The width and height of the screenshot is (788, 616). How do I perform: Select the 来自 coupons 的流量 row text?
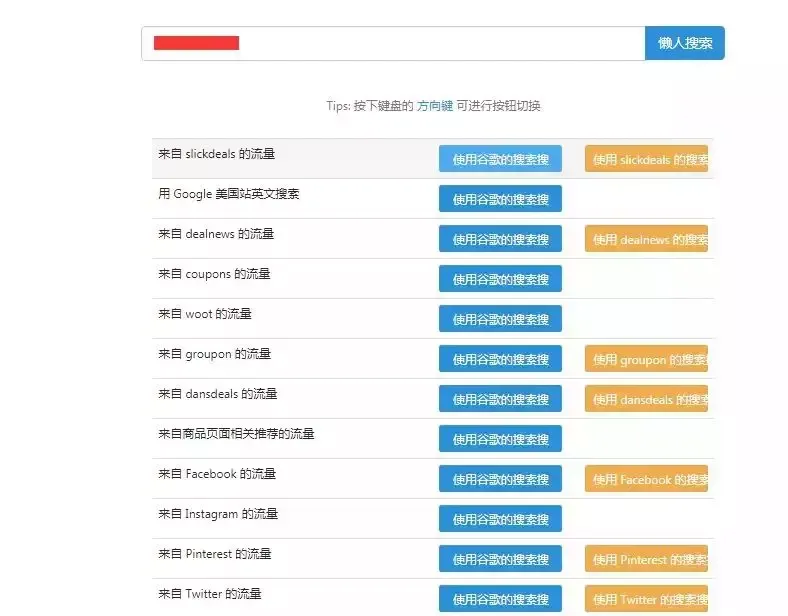215,274
